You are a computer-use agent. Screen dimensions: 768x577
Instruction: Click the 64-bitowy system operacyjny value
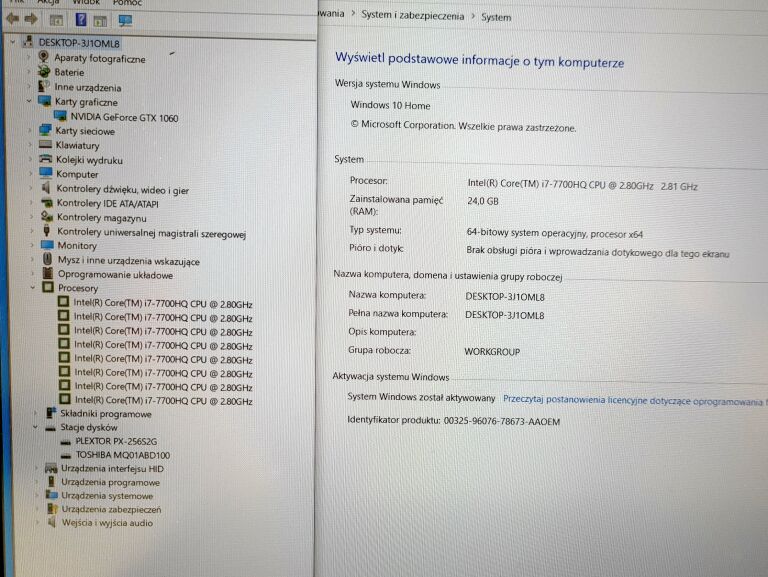tap(554, 233)
